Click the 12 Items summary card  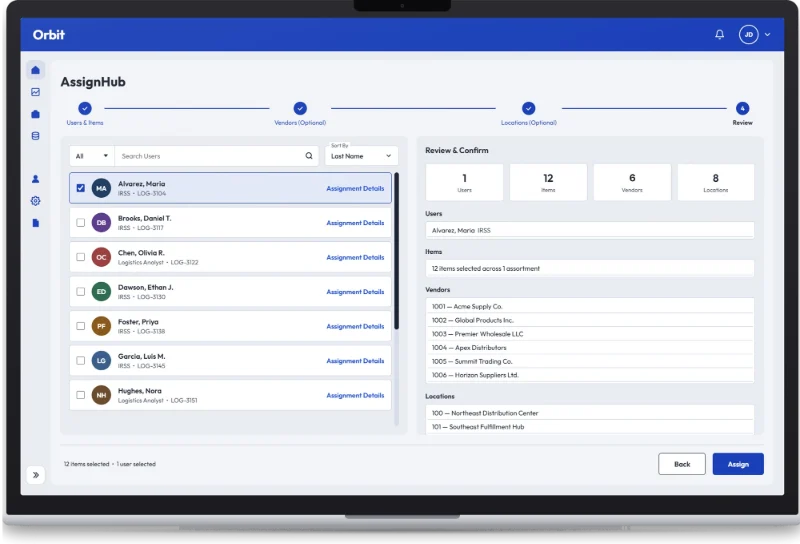point(548,182)
